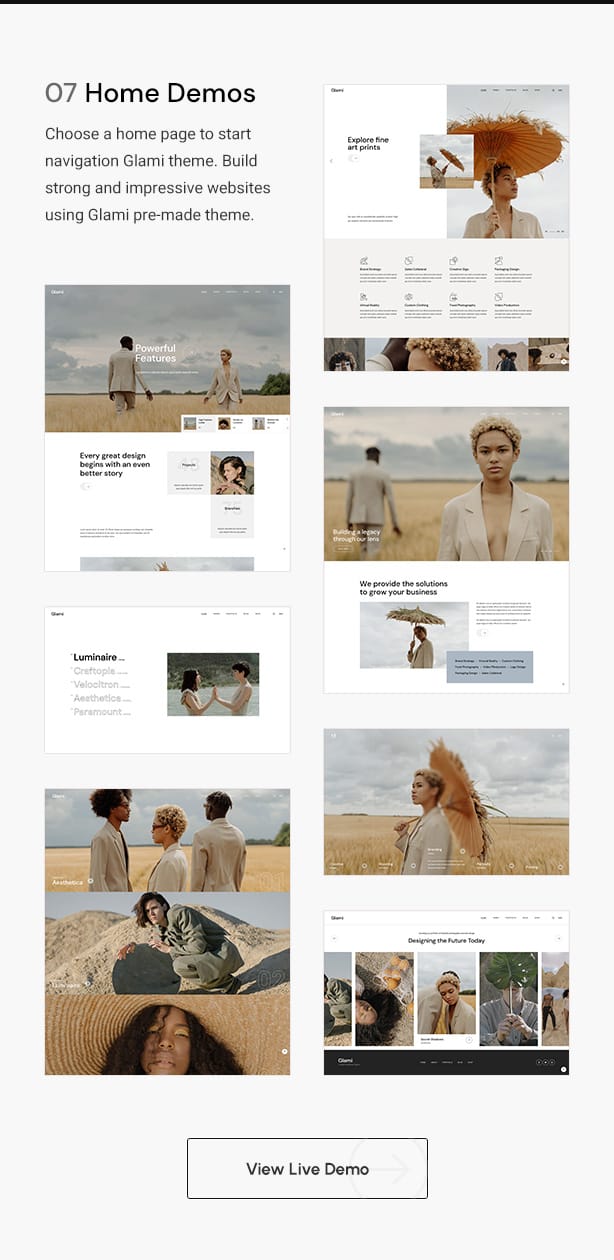Click the Creative Sign service icon
This screenshot has height=1260, width=614.
click(453, 260)
